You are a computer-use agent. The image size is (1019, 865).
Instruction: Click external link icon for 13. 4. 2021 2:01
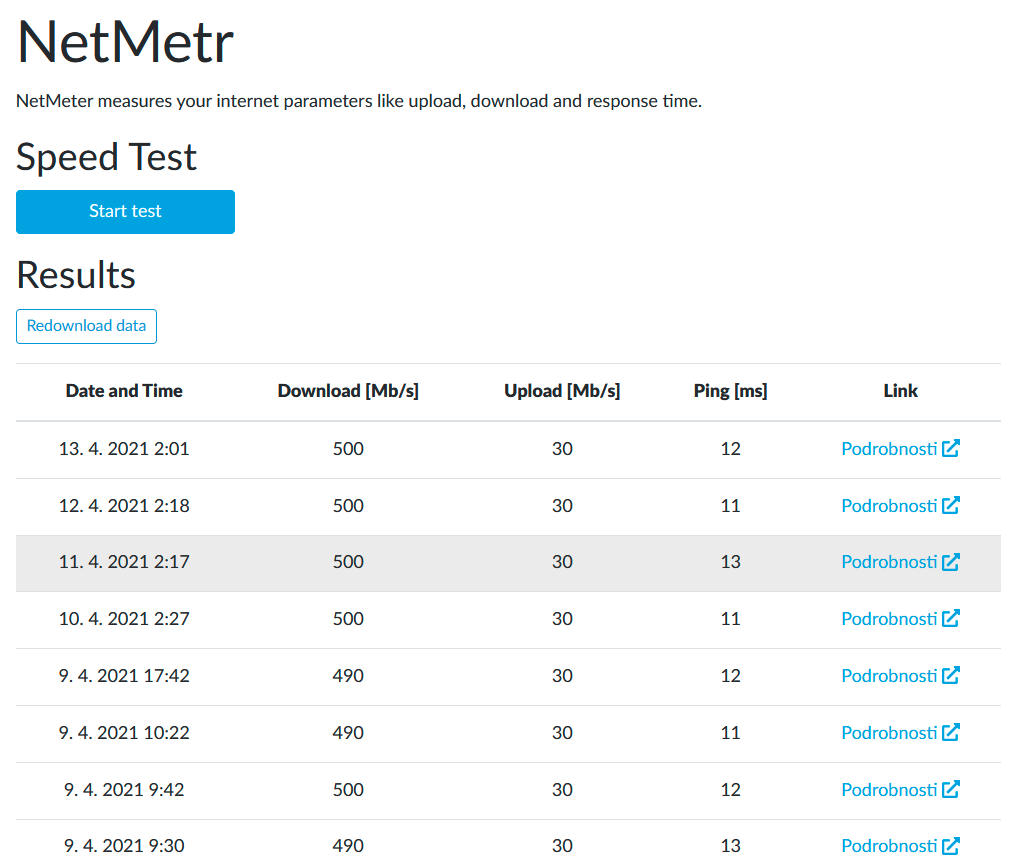point(951,449)
